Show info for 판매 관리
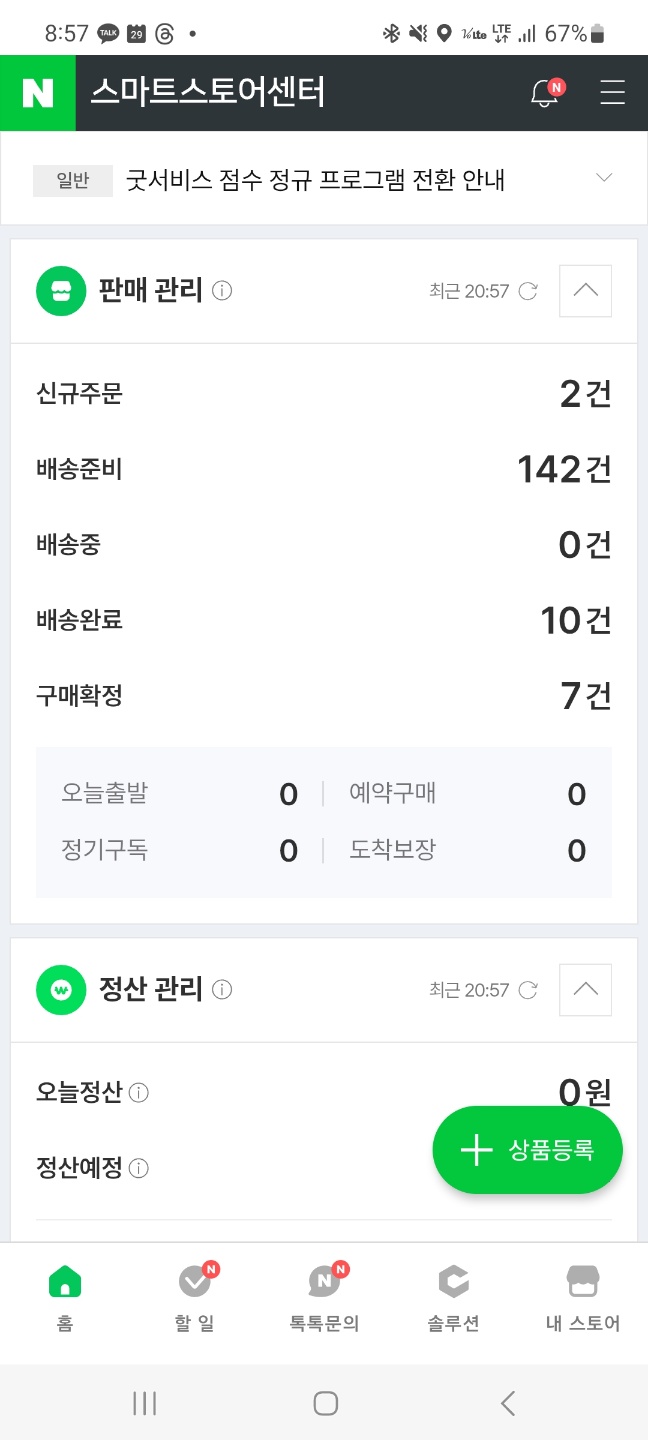The width and height of the screenshot is (648, 1440). 223,291
